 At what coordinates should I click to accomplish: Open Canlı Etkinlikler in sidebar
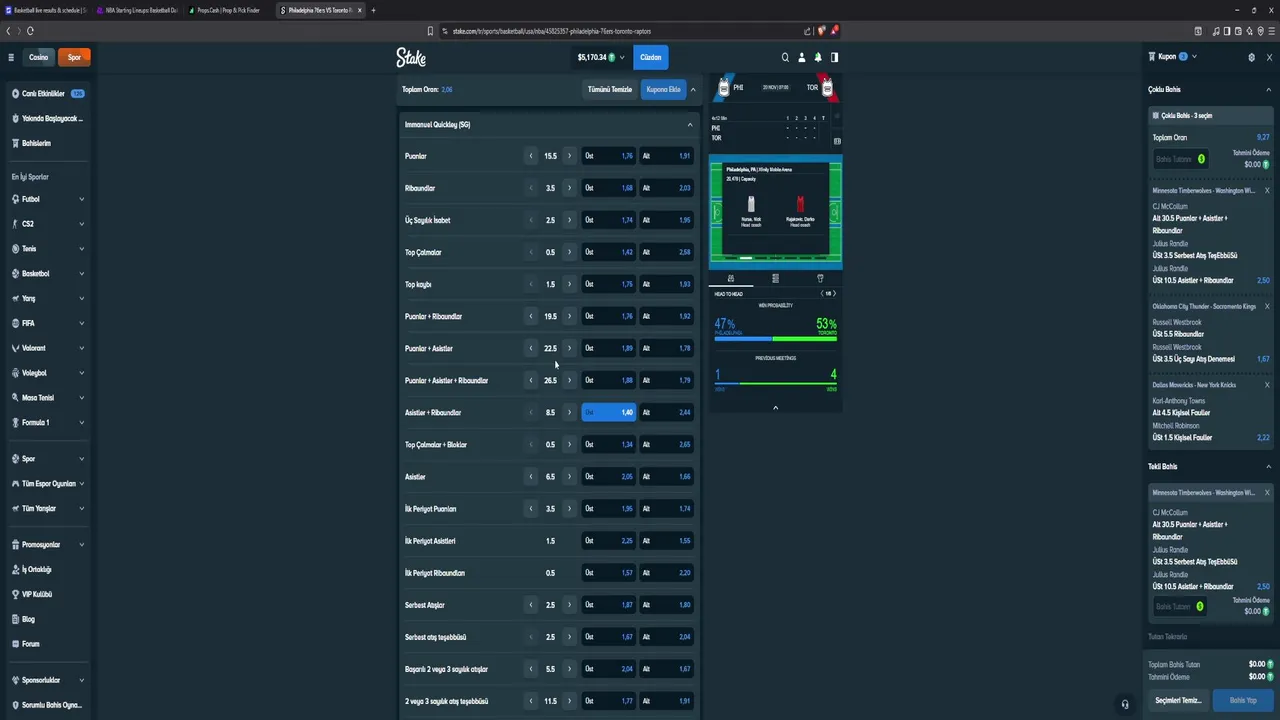[47, 94]
